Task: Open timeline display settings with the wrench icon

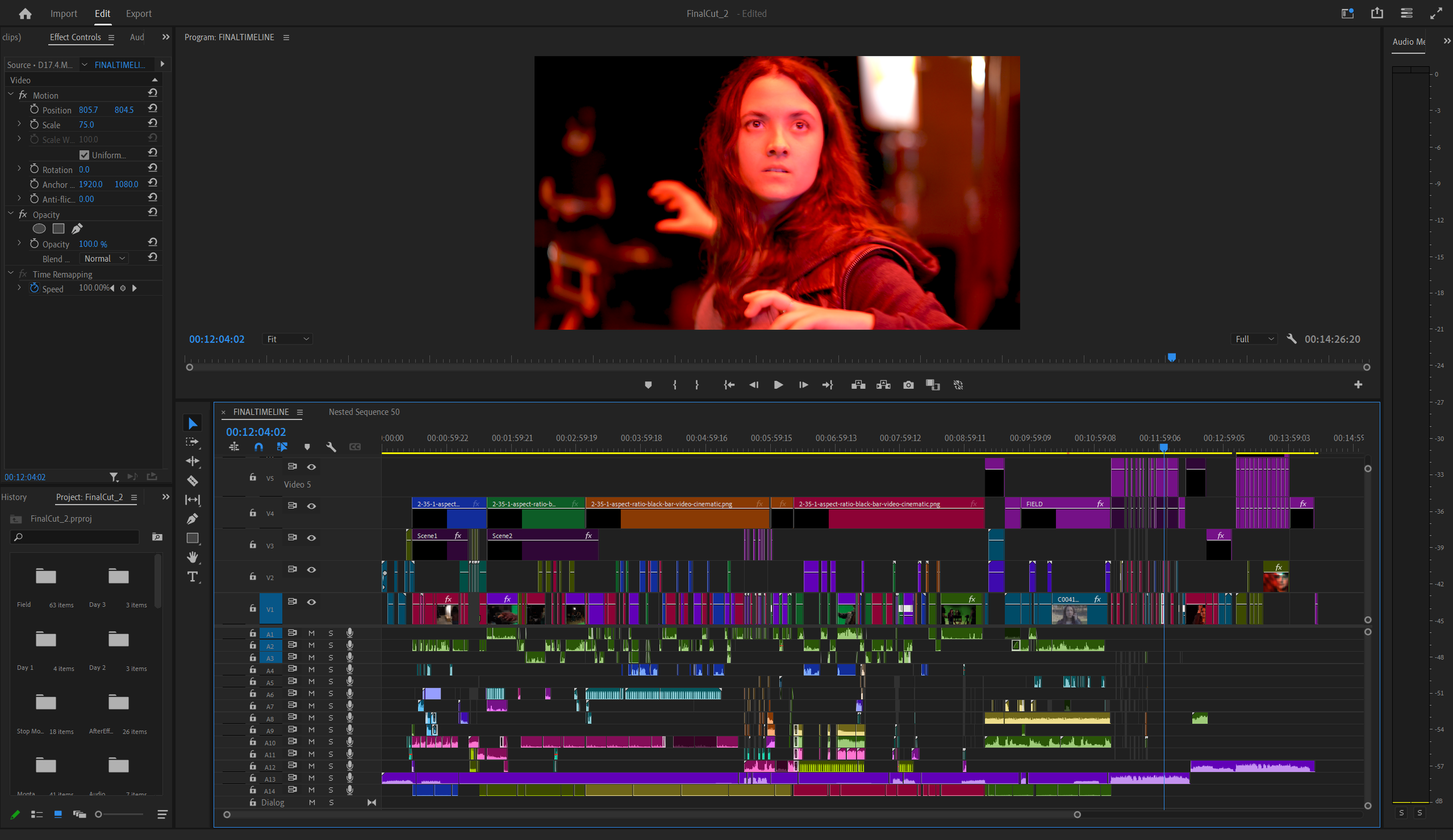Action: tap(331, 447)
